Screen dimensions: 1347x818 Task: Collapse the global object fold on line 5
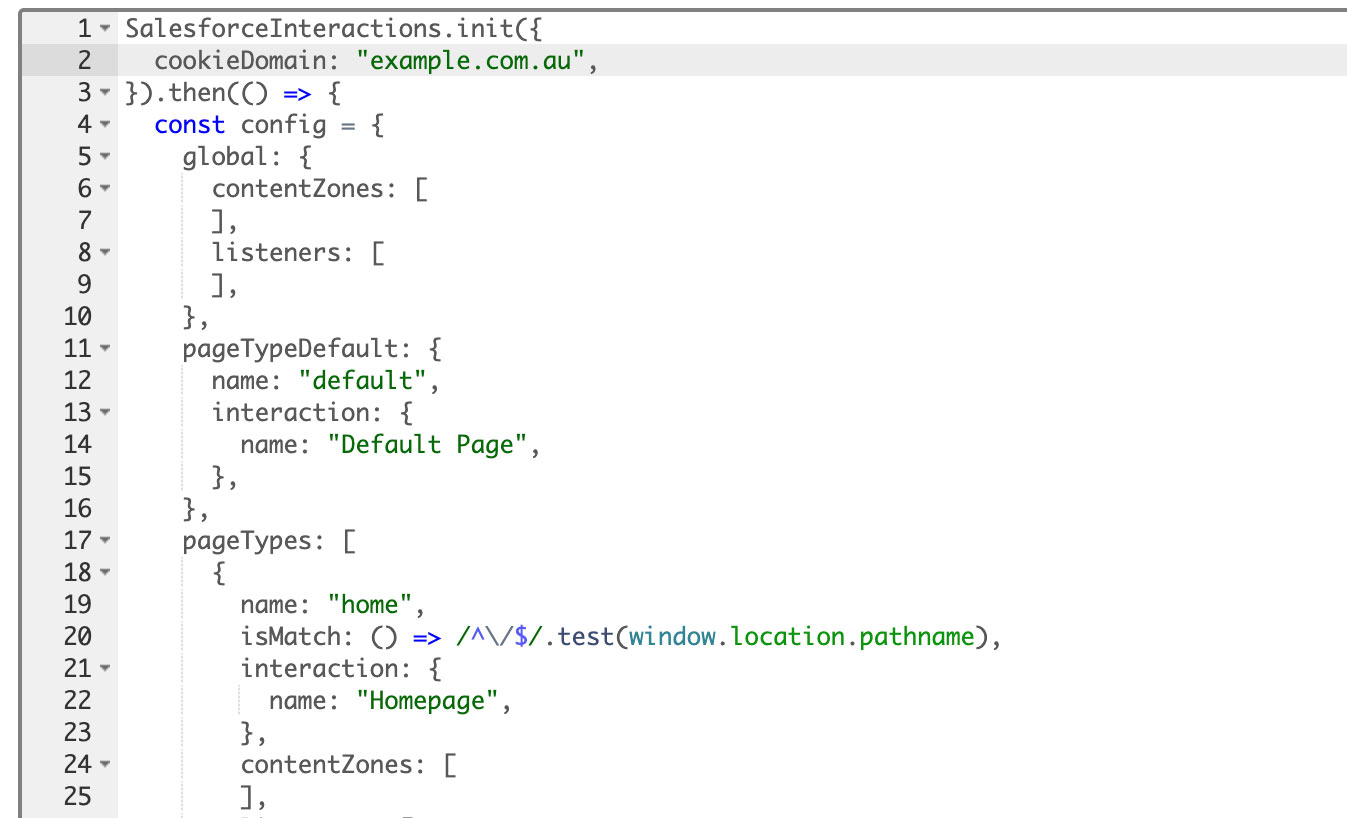(103, 157)
